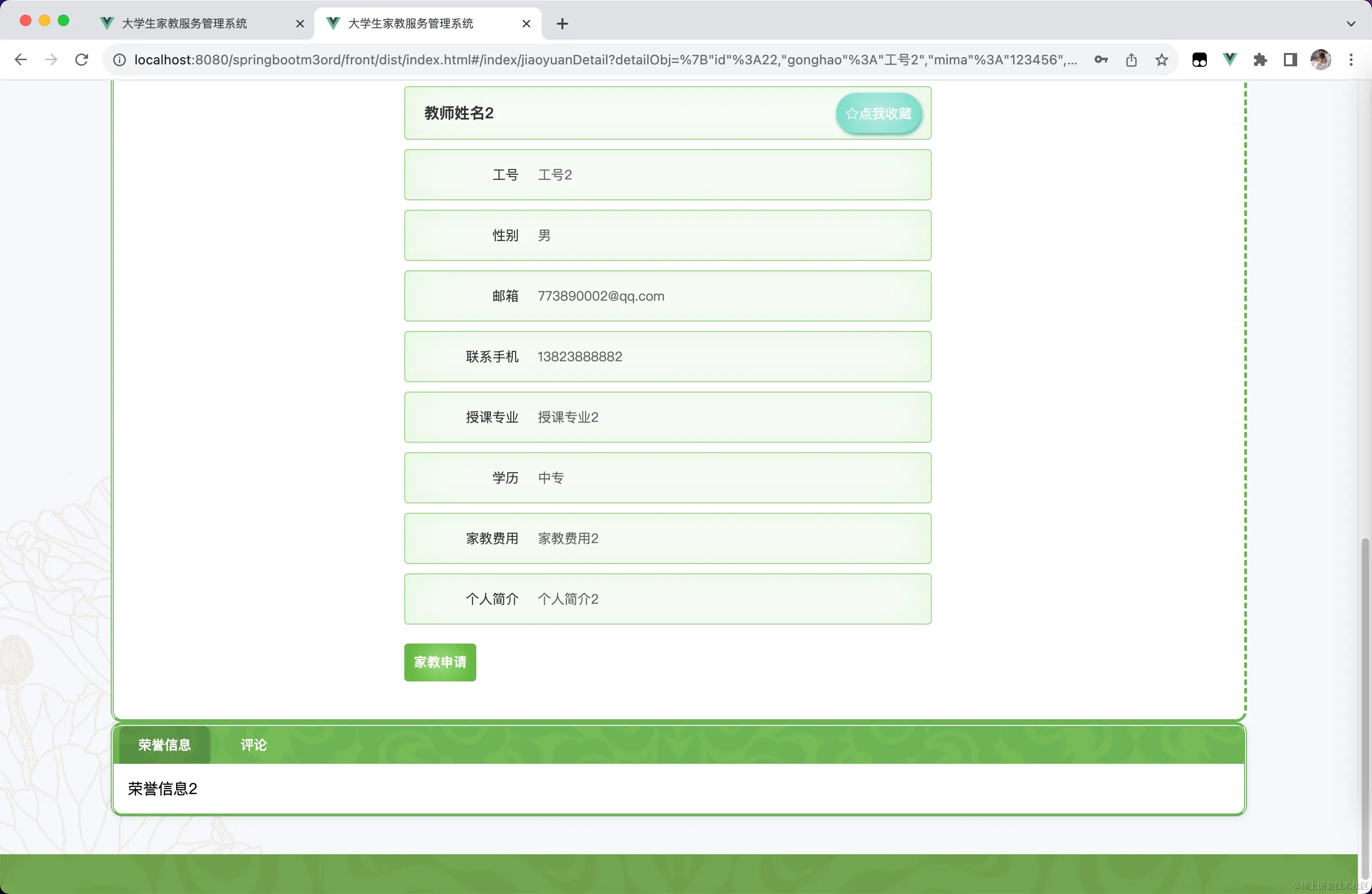Expand the tab search chevron
Screen dimensions: 1372x894
point(1351,24)
